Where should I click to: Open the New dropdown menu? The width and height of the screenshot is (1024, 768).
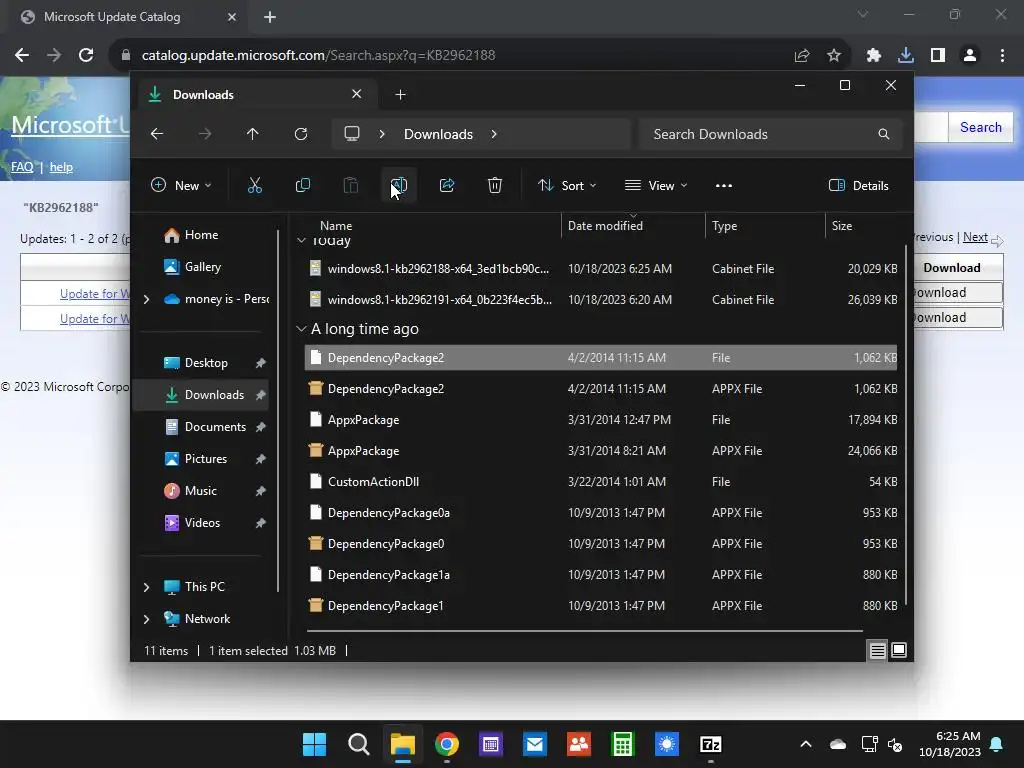tap(181, 185)
